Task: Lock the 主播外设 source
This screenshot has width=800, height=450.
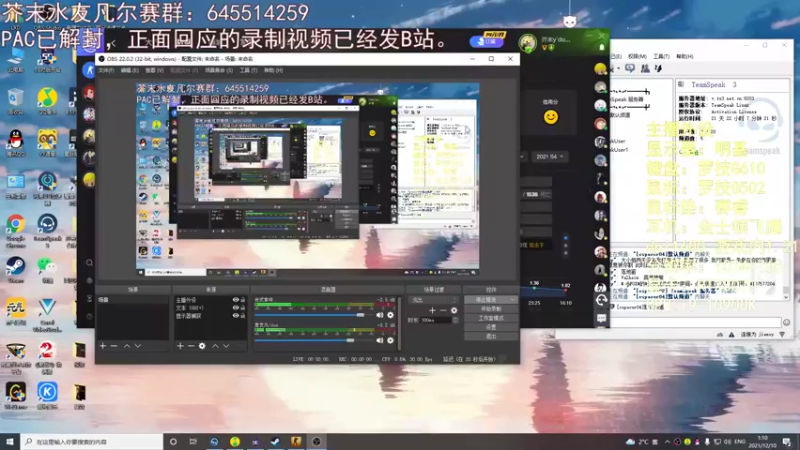Action: (x=243, y=300)
